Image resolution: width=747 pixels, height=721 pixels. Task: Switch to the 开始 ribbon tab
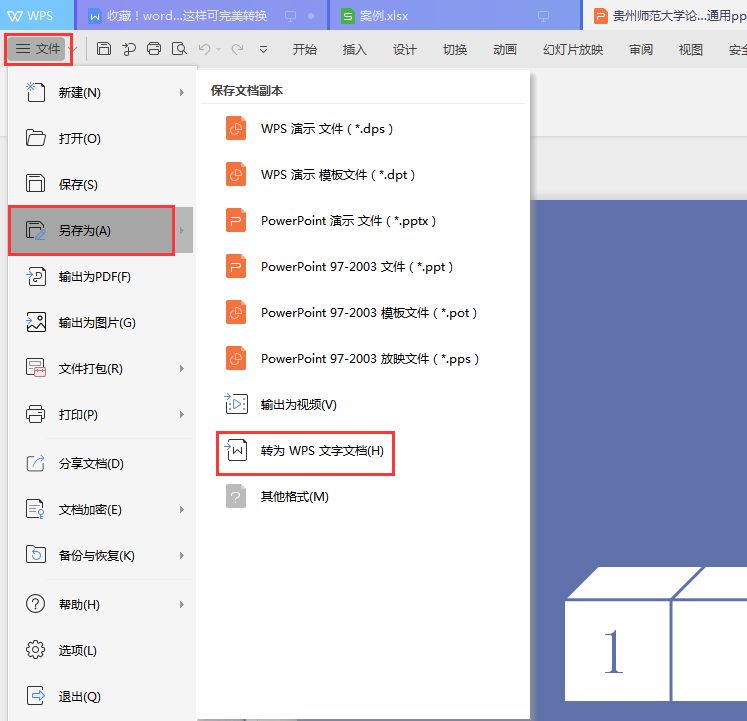click(x=304, y=50)
